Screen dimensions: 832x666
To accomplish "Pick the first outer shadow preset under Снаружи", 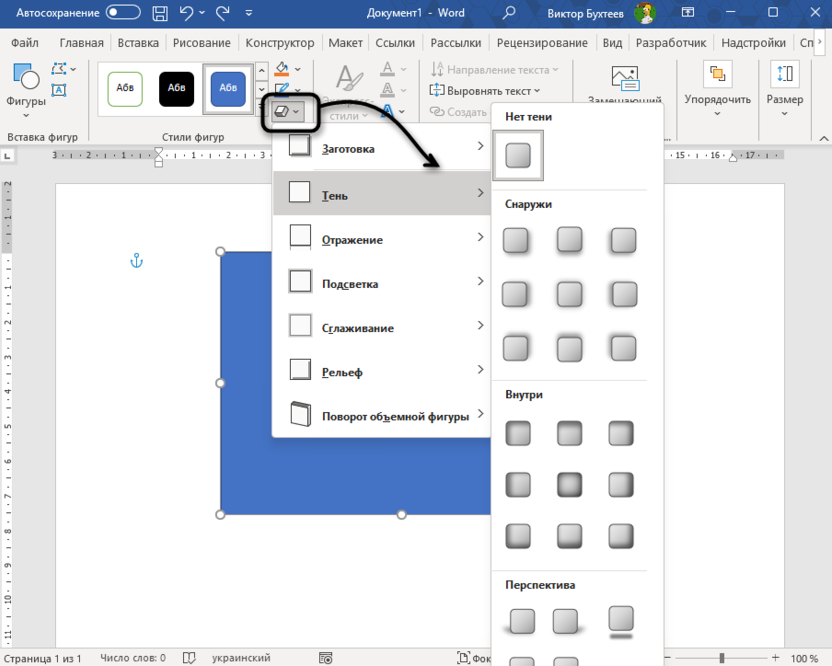I will [516, 240].
